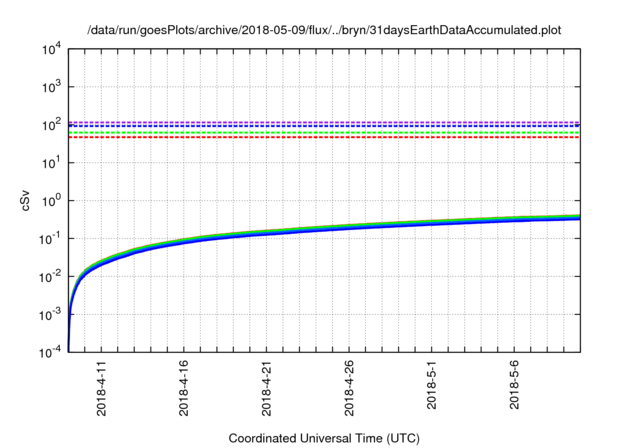Click the blue-green accumulated dose curve
Screen dimensions: 640x448
point(325,229)
